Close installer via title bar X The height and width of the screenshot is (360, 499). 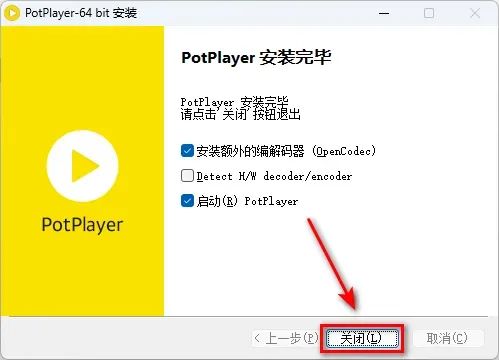[475, 14]
